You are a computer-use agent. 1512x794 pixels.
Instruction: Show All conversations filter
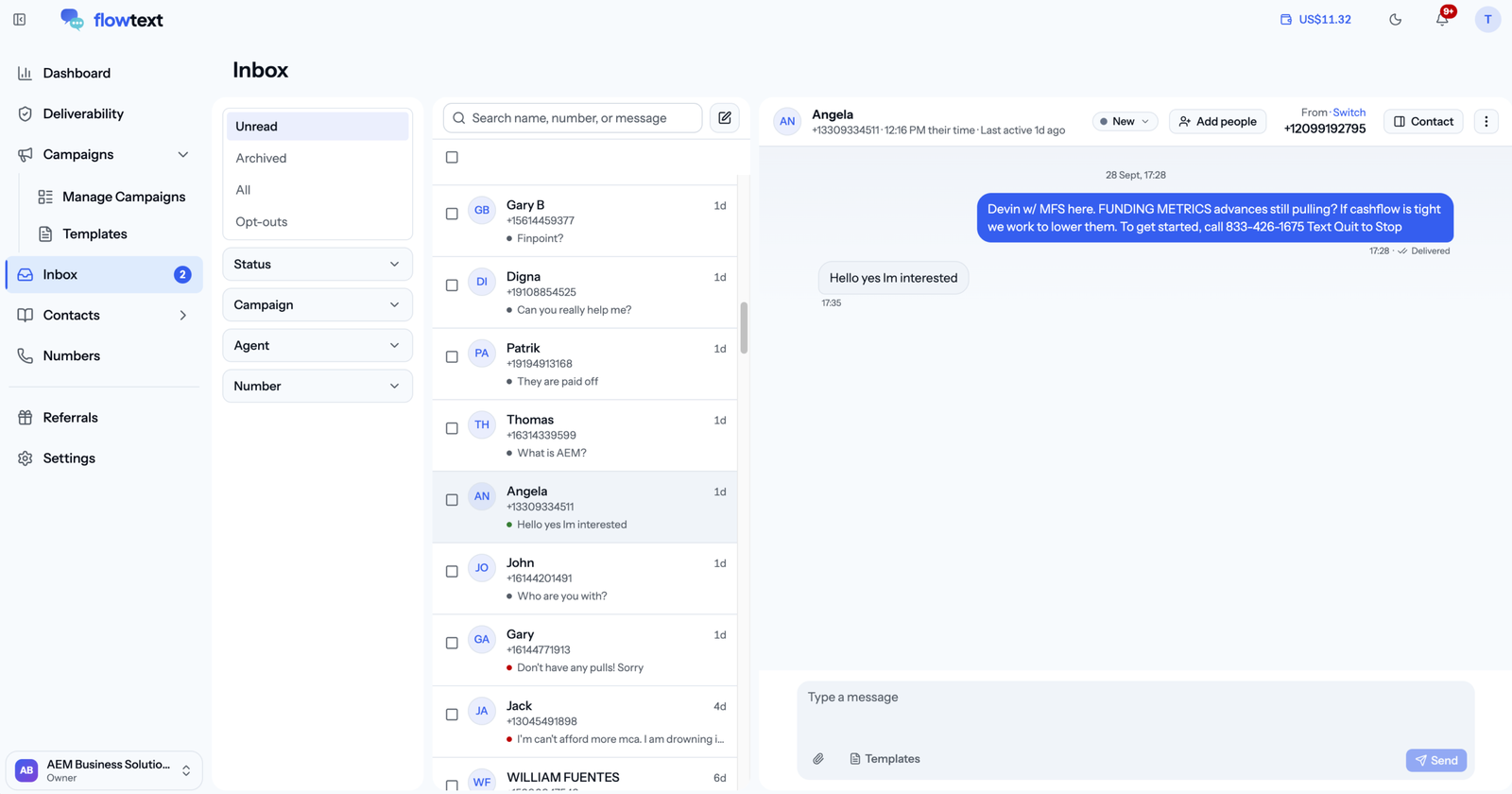(x=318, y=190)
